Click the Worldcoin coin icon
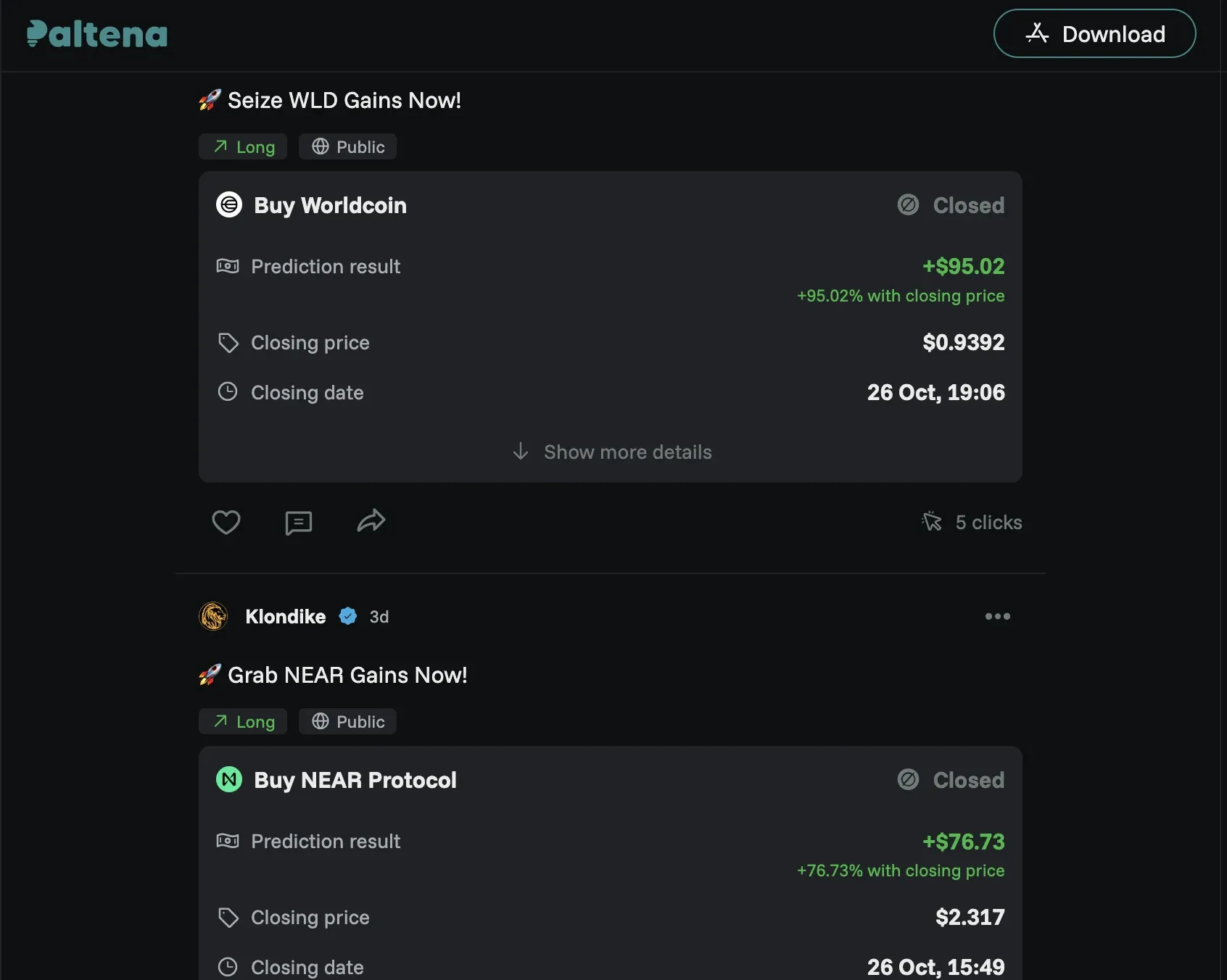Screen dimensions: 1227x980 pyautogui.click(x=229, y=205)
